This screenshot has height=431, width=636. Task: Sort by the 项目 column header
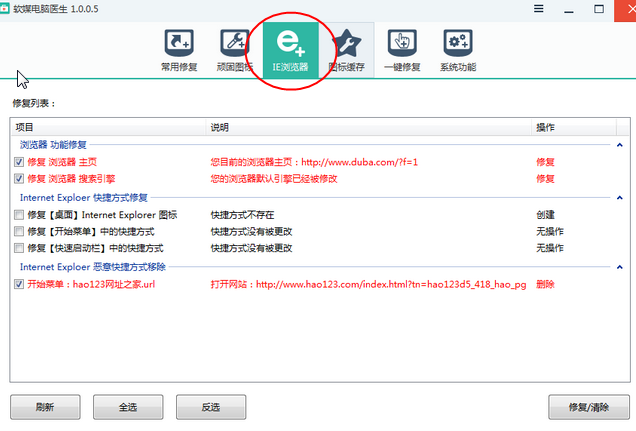(108, 127)
